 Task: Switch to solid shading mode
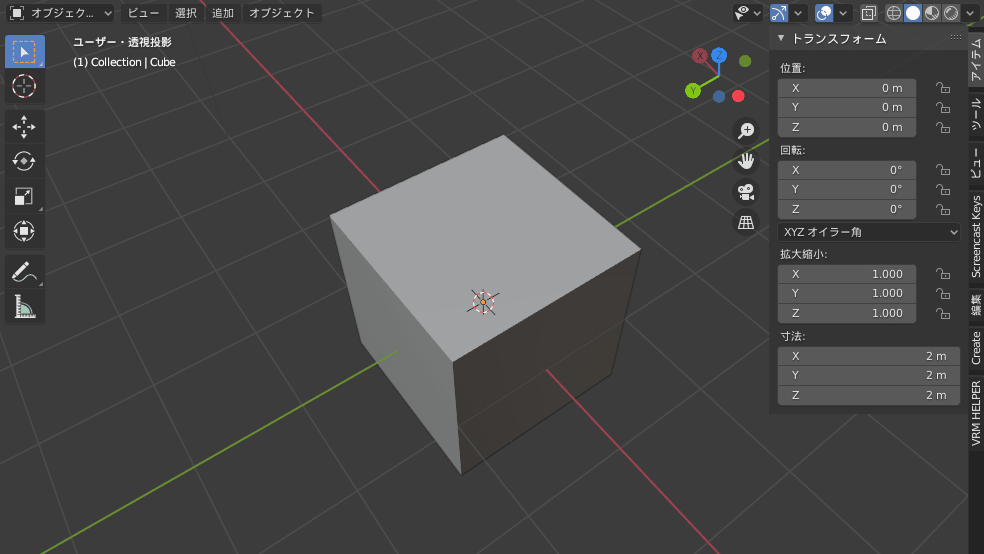[913, 13]
